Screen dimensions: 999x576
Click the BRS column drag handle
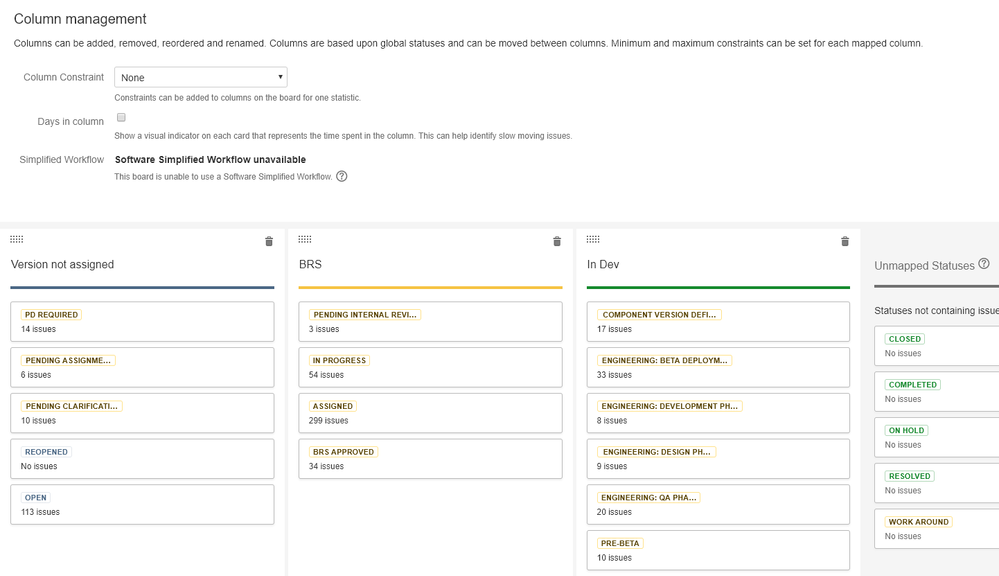pyautogui.click(x=305, y=240)
